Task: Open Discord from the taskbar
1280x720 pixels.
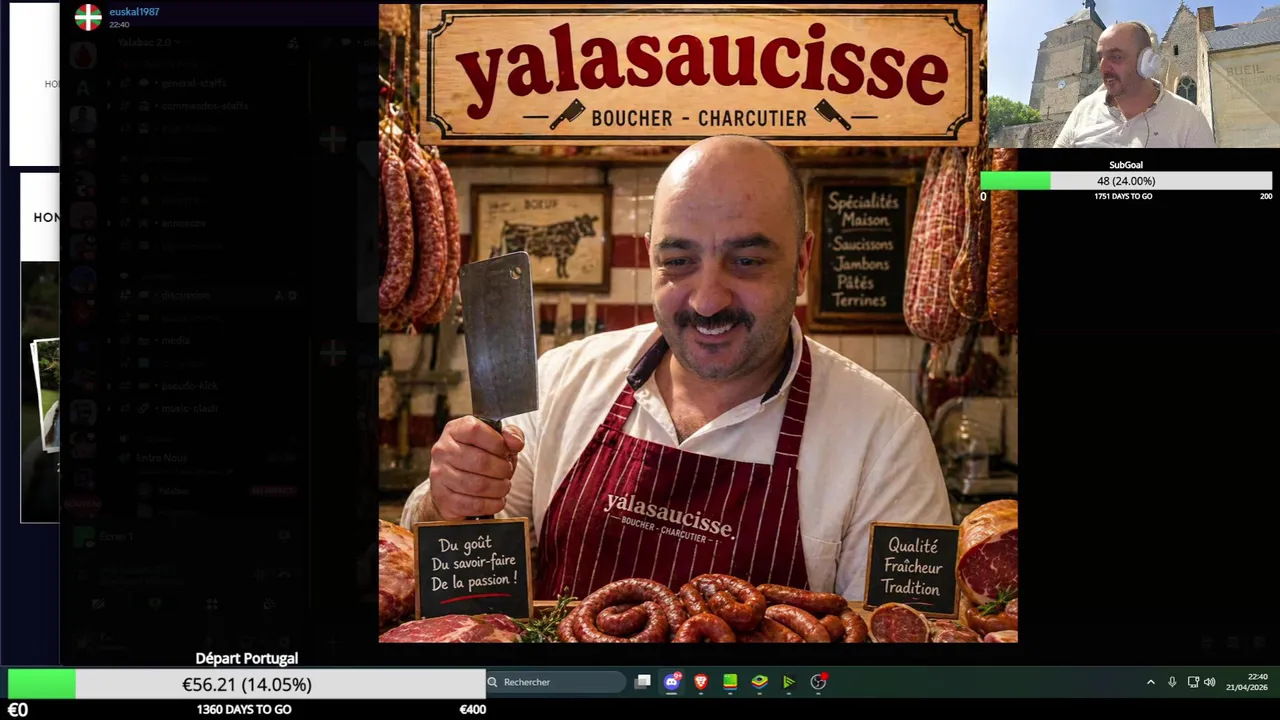Action: pyautogui.click(x=672, y=682)
